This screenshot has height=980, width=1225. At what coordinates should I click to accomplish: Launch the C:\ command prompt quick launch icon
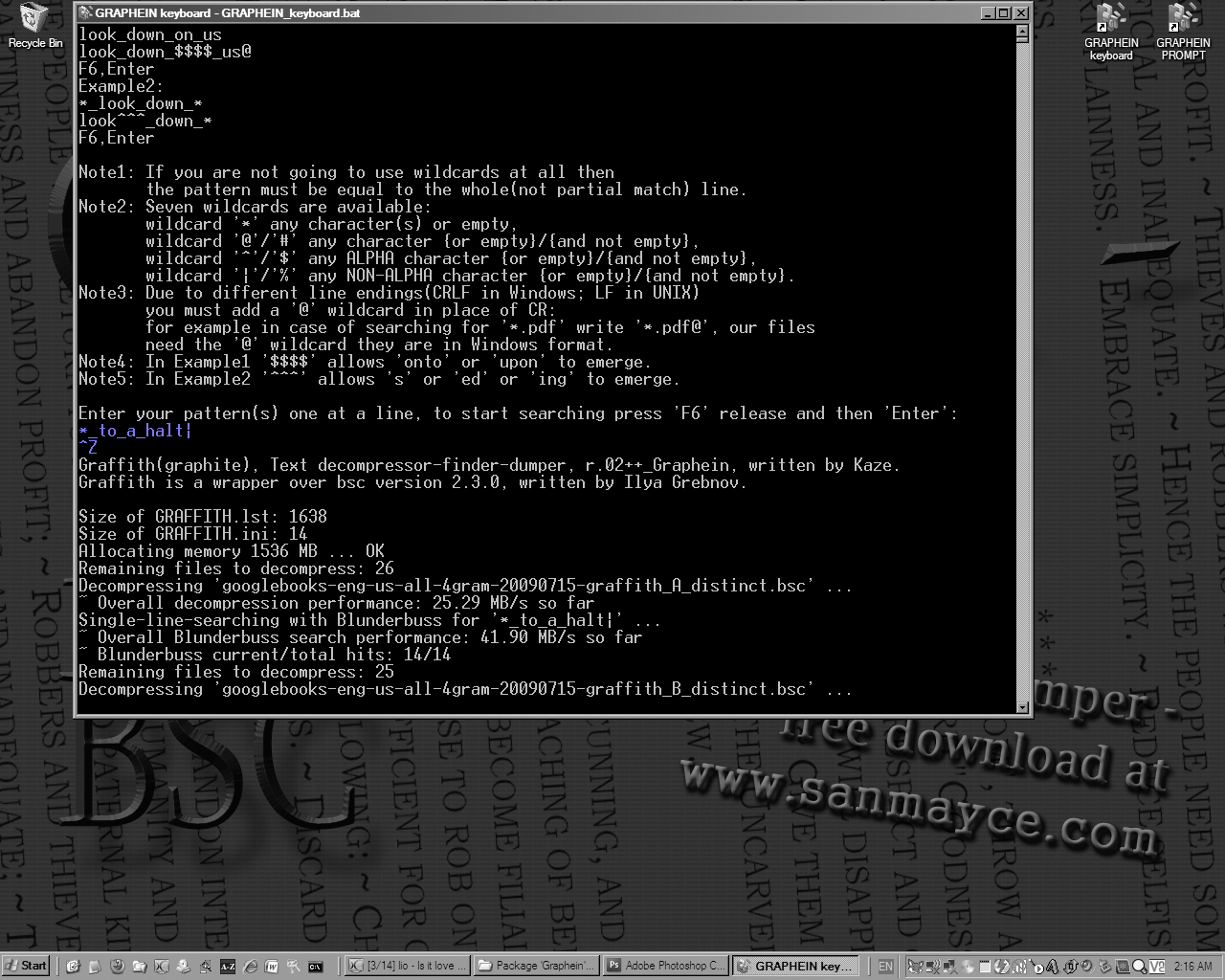point(315,967)
